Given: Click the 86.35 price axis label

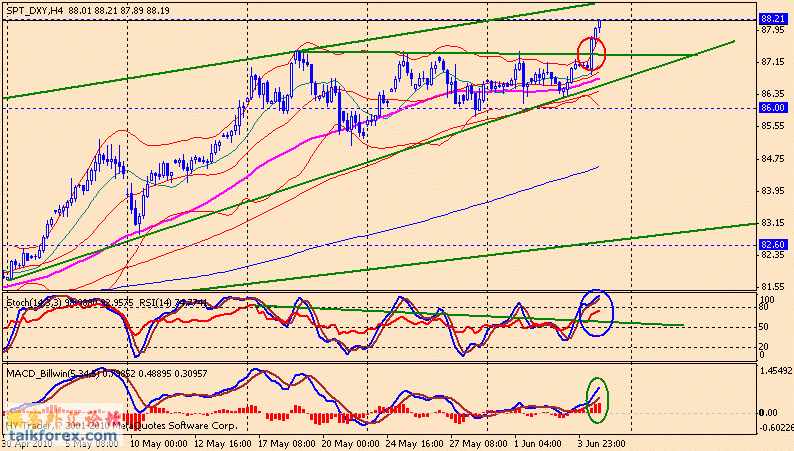Looking at the screenshot, I should click(x=773, y=94).
